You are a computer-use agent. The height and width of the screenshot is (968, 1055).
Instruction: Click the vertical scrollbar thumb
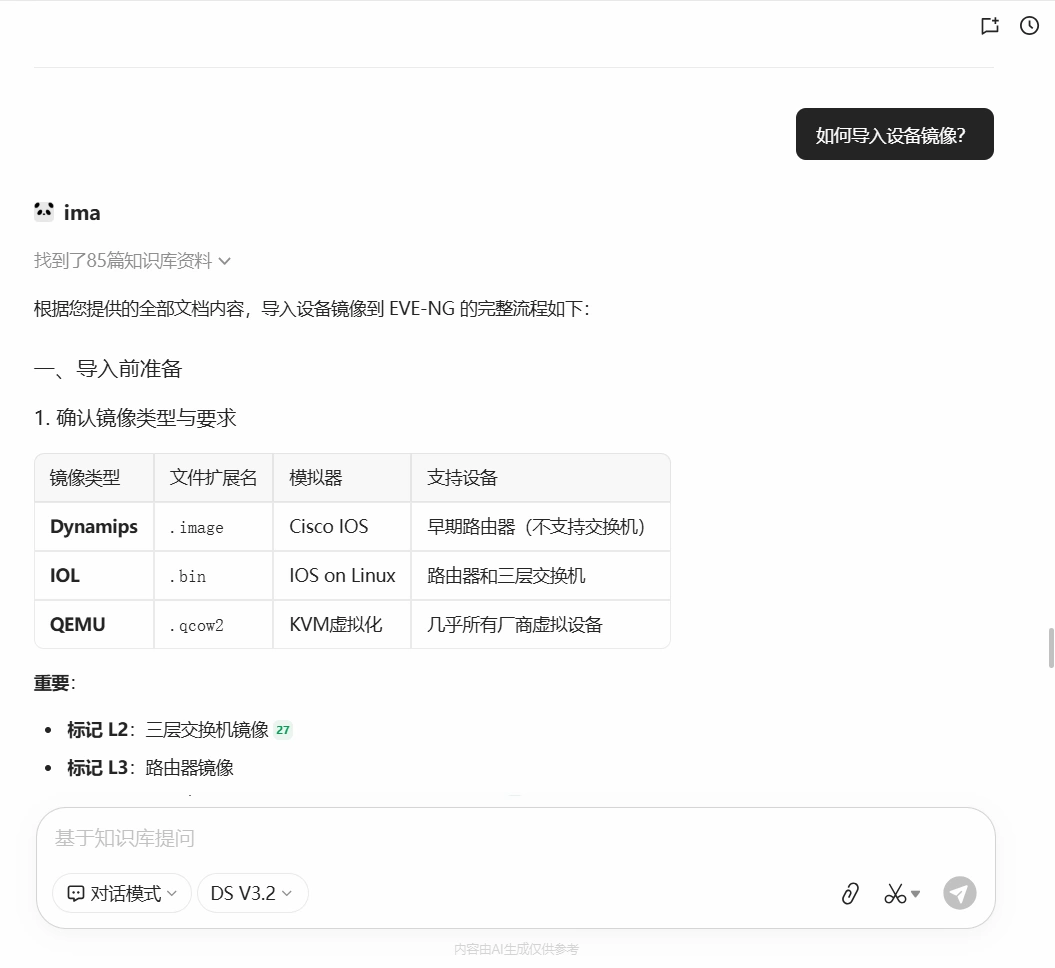[x=1050, y=647]
